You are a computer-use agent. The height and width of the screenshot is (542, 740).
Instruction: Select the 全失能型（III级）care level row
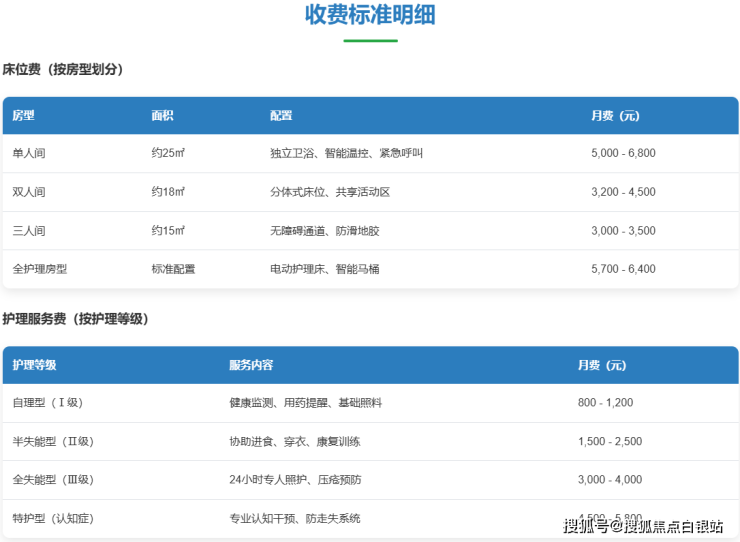coord(53,480)
